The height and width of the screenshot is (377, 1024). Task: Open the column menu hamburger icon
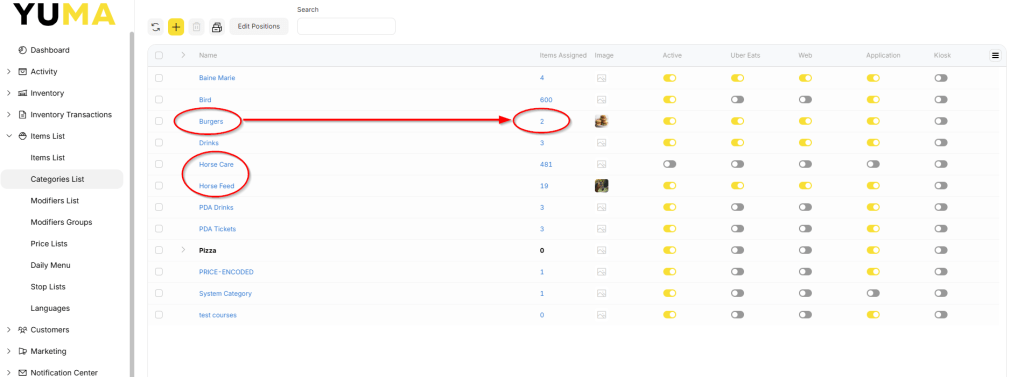[995, 56]
